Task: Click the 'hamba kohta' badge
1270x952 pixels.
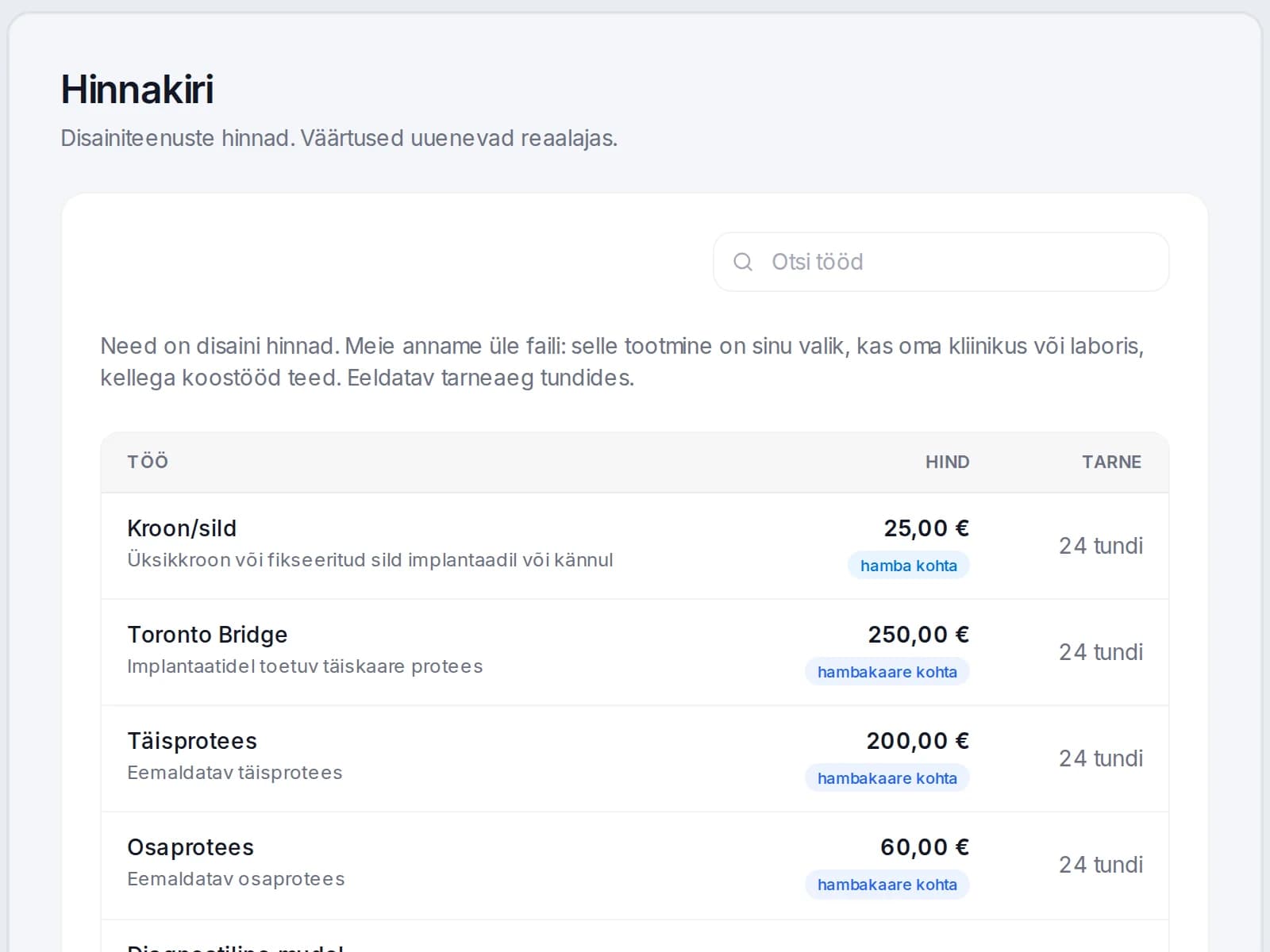Action: tap(909, 566)
